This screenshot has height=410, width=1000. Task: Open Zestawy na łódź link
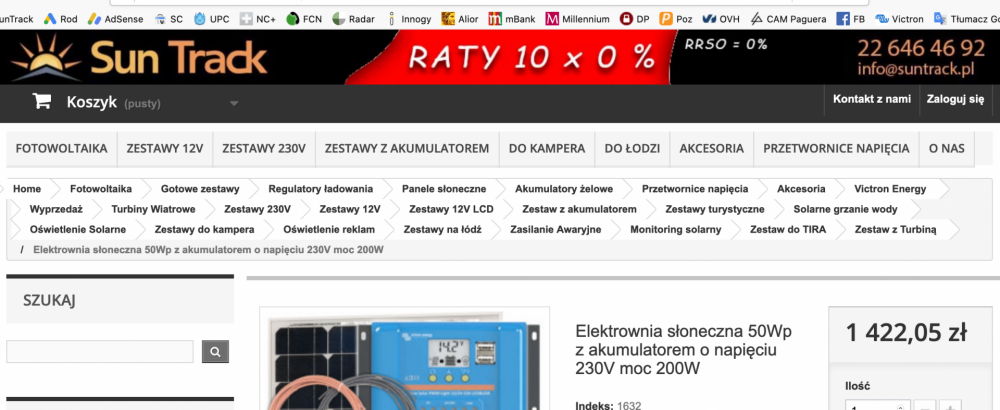(x=443, y=230)
